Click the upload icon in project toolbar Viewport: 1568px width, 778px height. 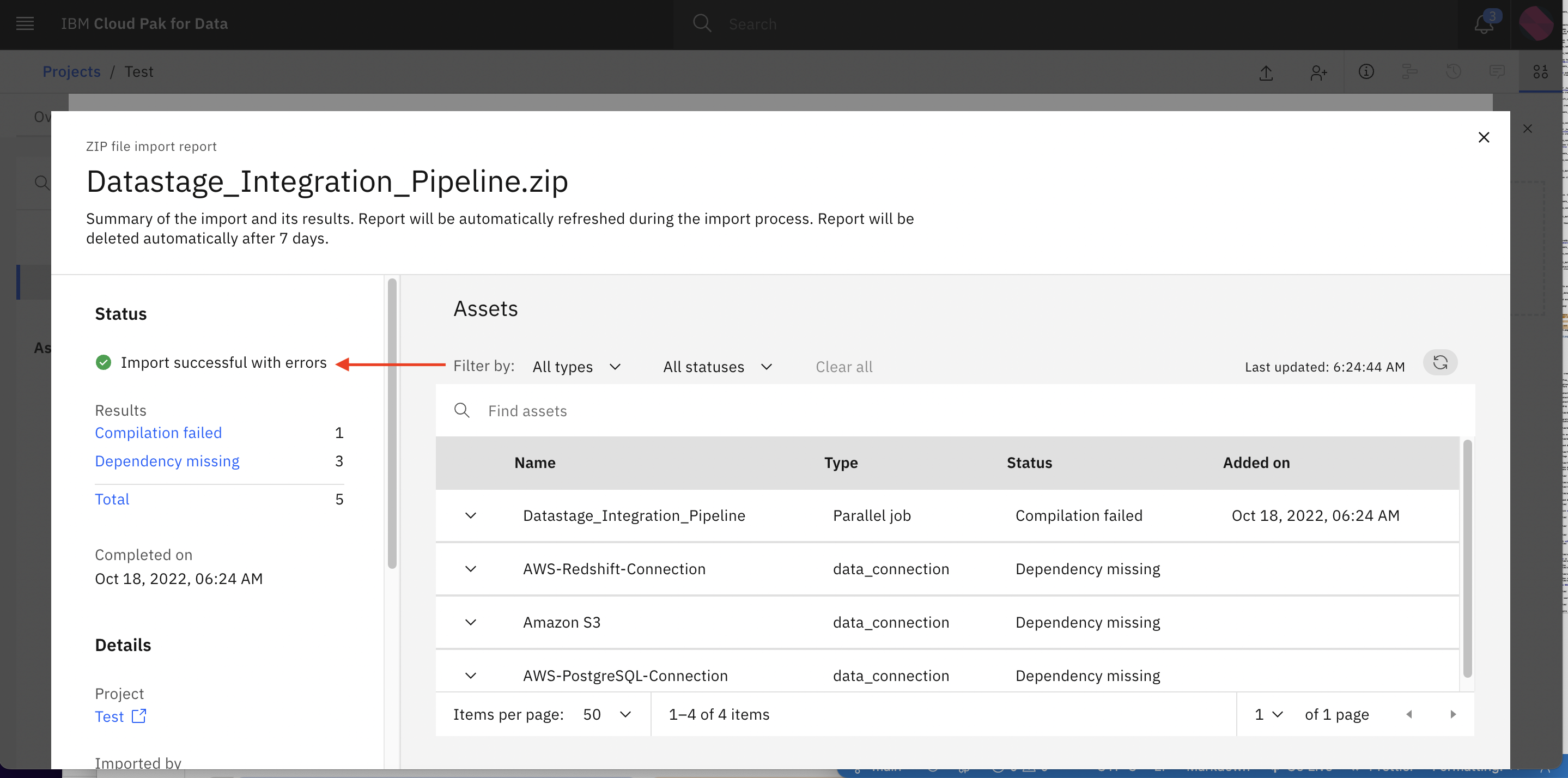coord(1266,72)
